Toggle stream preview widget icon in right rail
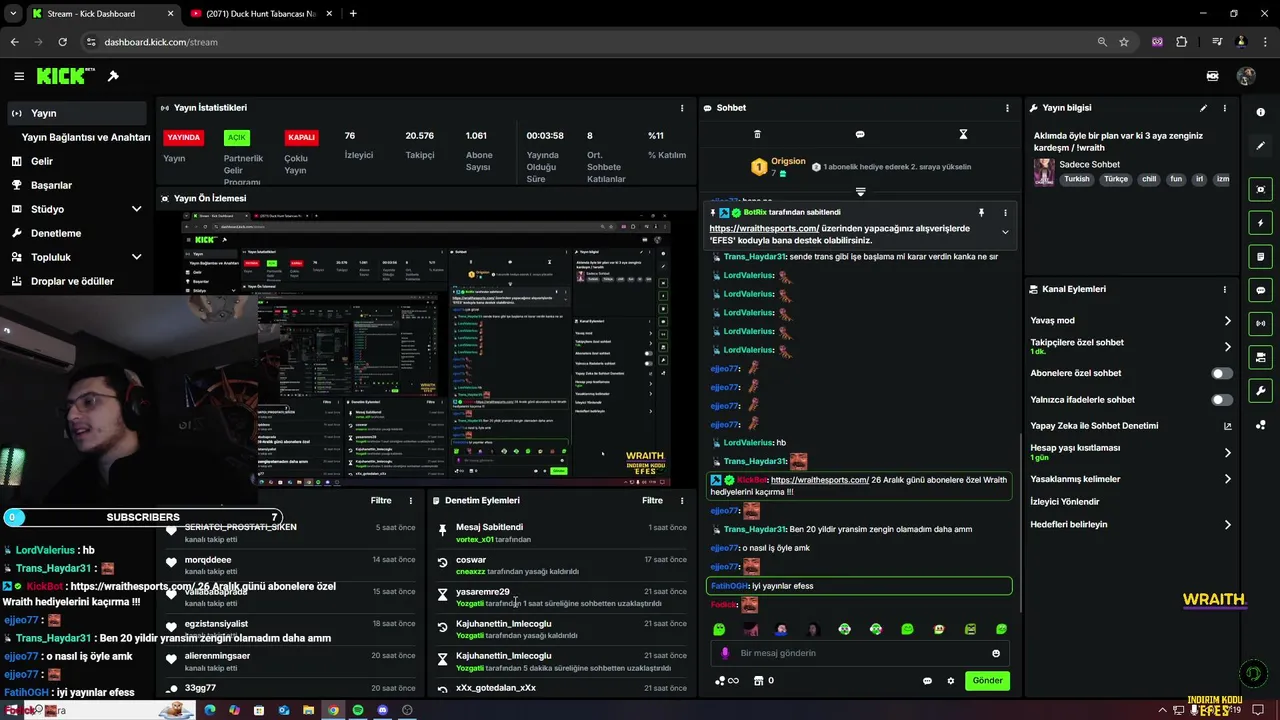This screenshot has width=1280, height=720. 1261,190
